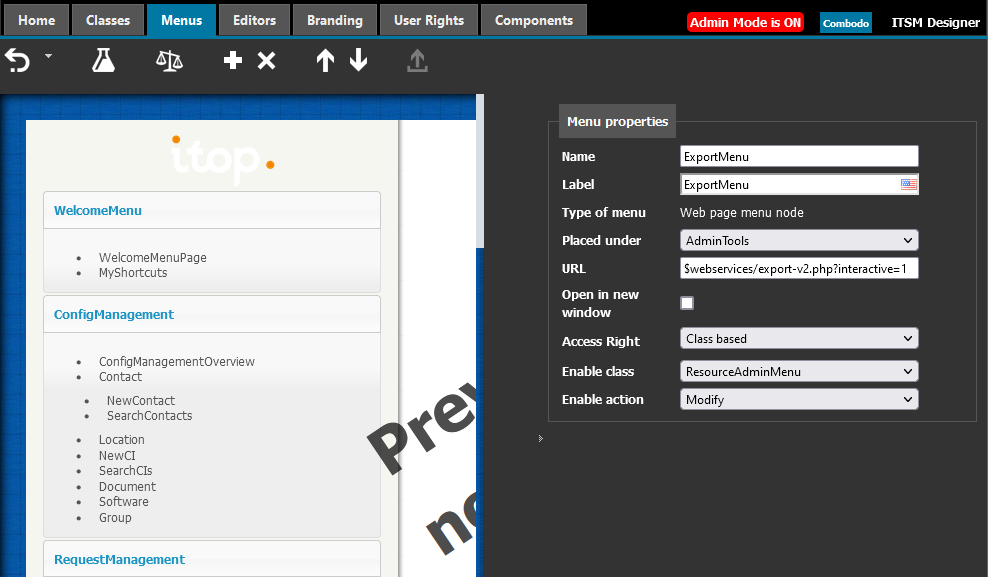Image resolution: width=988 pixels, height=577 pixels.
Task: Open the Placed under dropdown
Action: (x=798, y=240)
